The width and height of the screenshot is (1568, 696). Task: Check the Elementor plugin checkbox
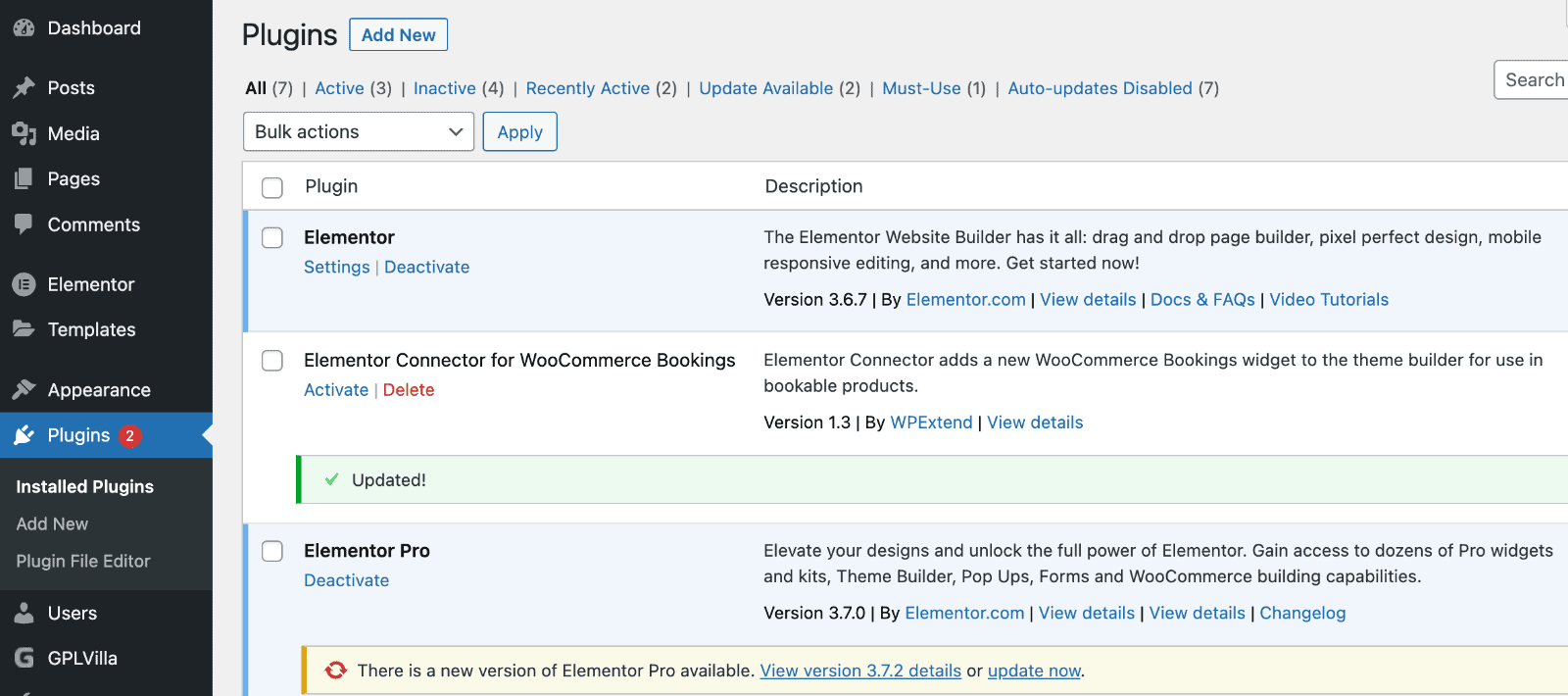[272, 238]
